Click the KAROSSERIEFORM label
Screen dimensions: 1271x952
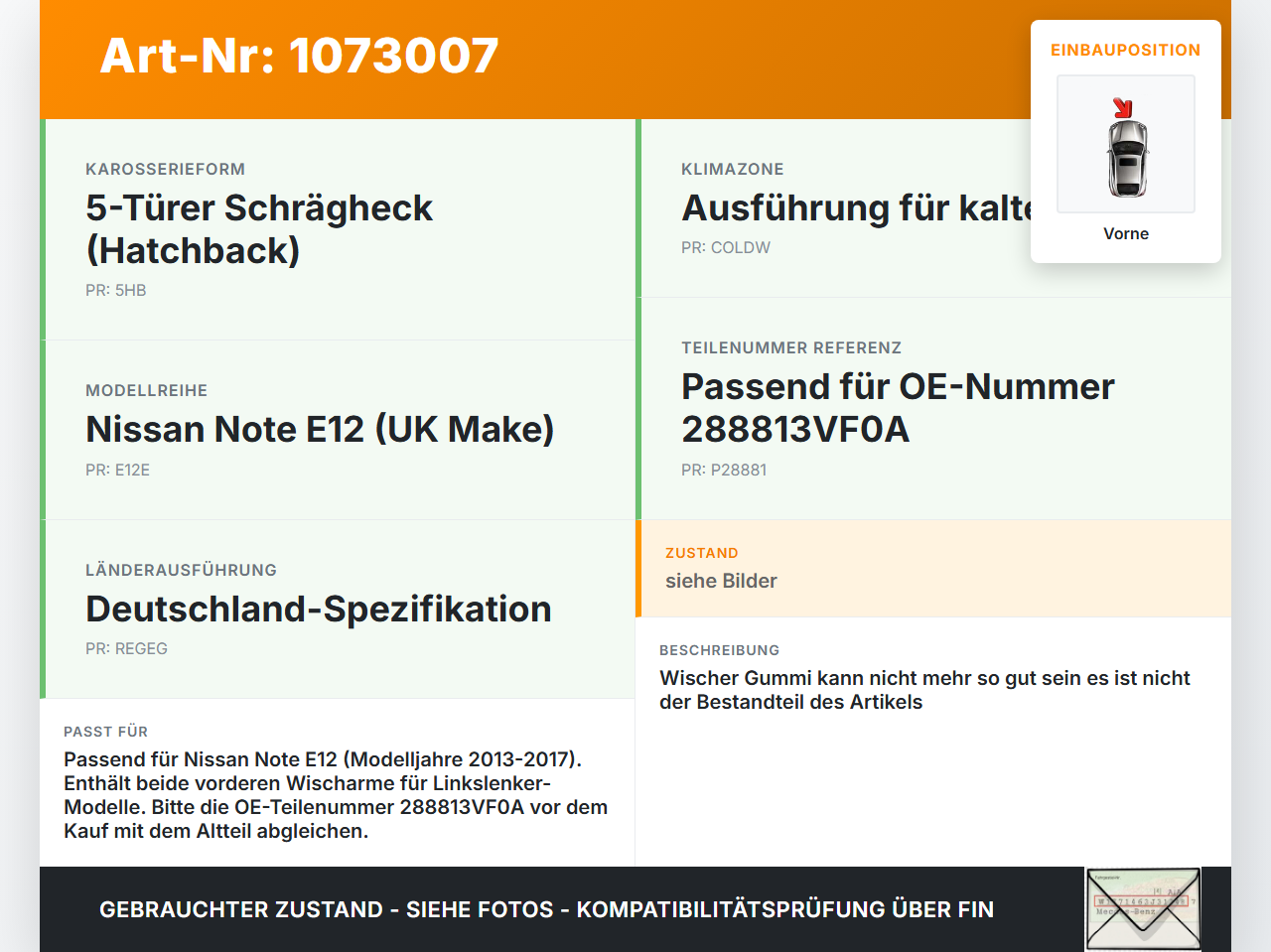(165, 169)
